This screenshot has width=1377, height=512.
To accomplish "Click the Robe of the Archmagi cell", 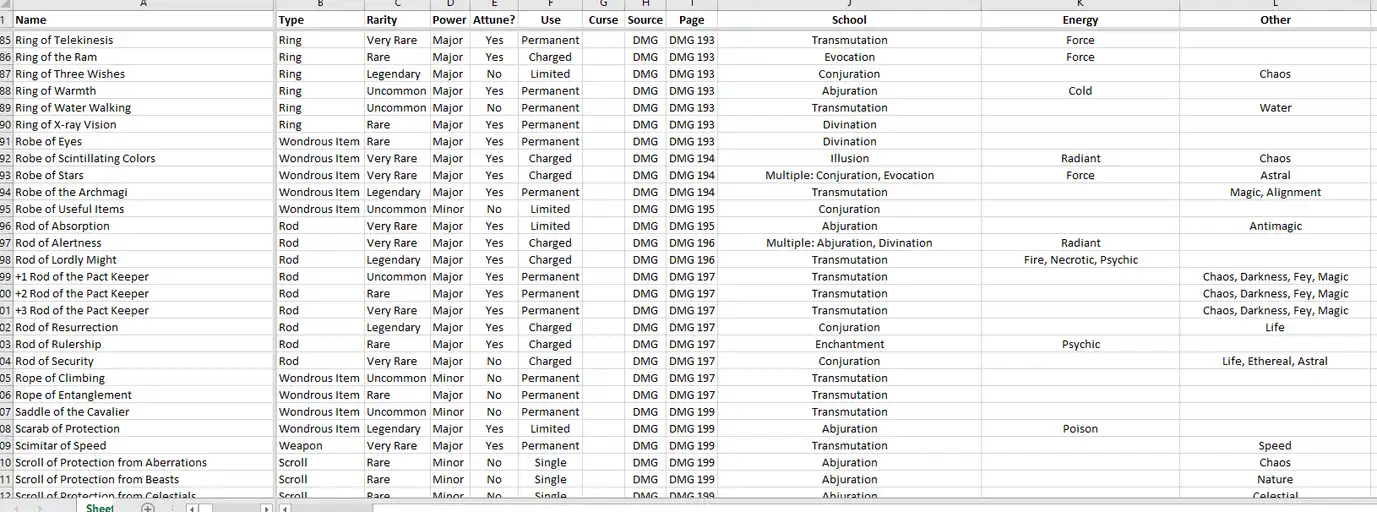I will 143,192.
